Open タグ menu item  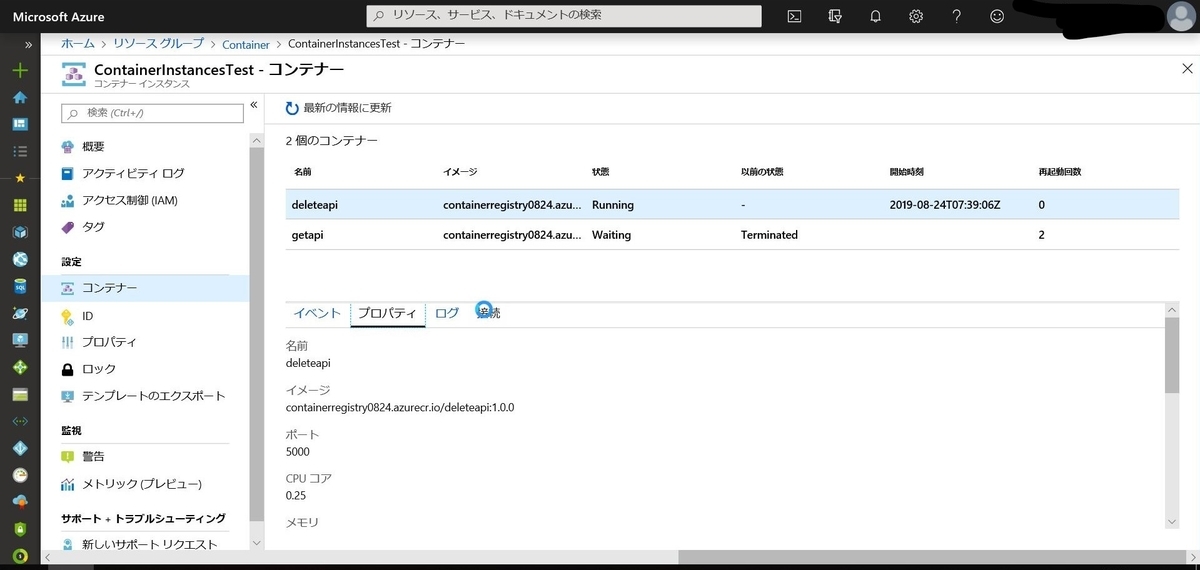click(x=145, y=227)
